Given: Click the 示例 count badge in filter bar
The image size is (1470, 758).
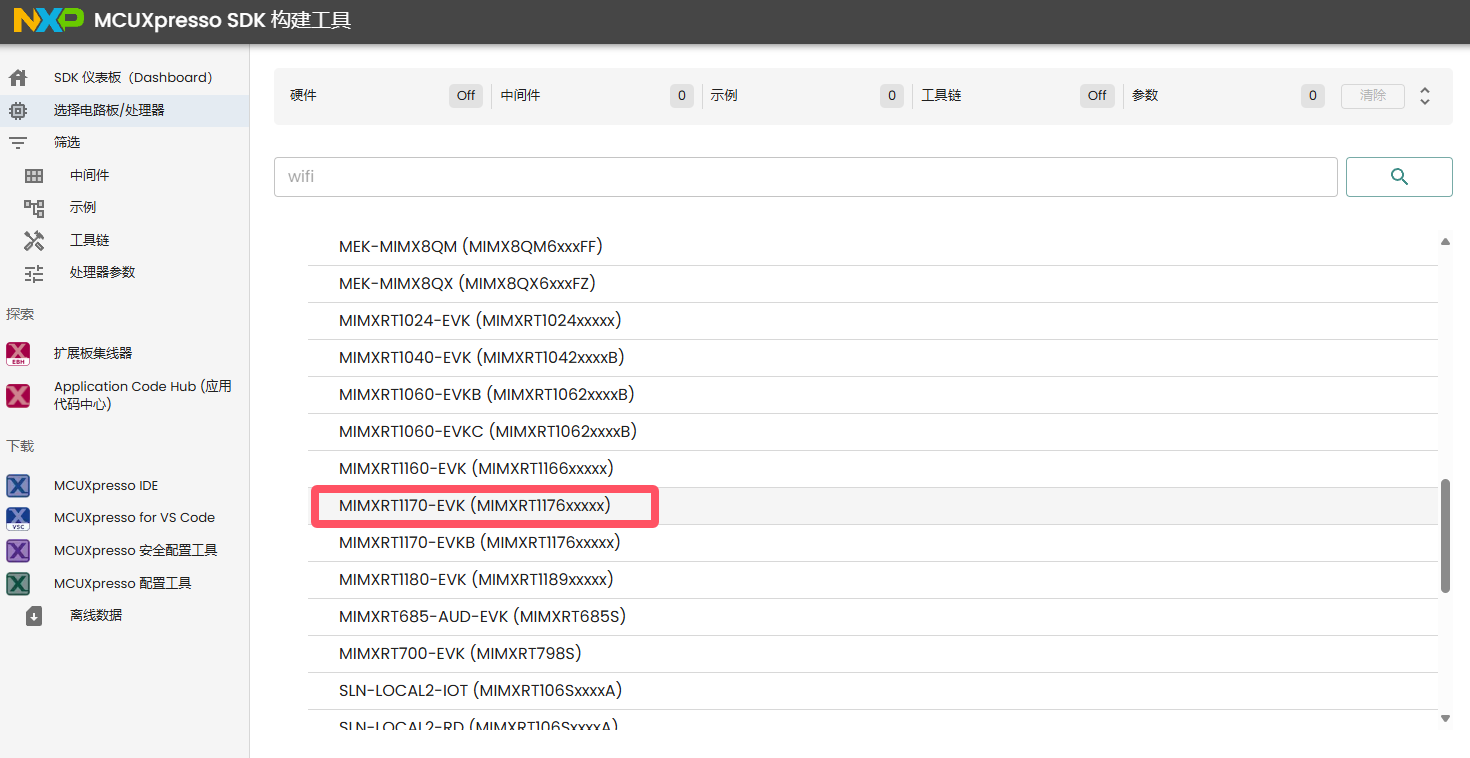Looking at the screenshot, I should tap(892, 96).
